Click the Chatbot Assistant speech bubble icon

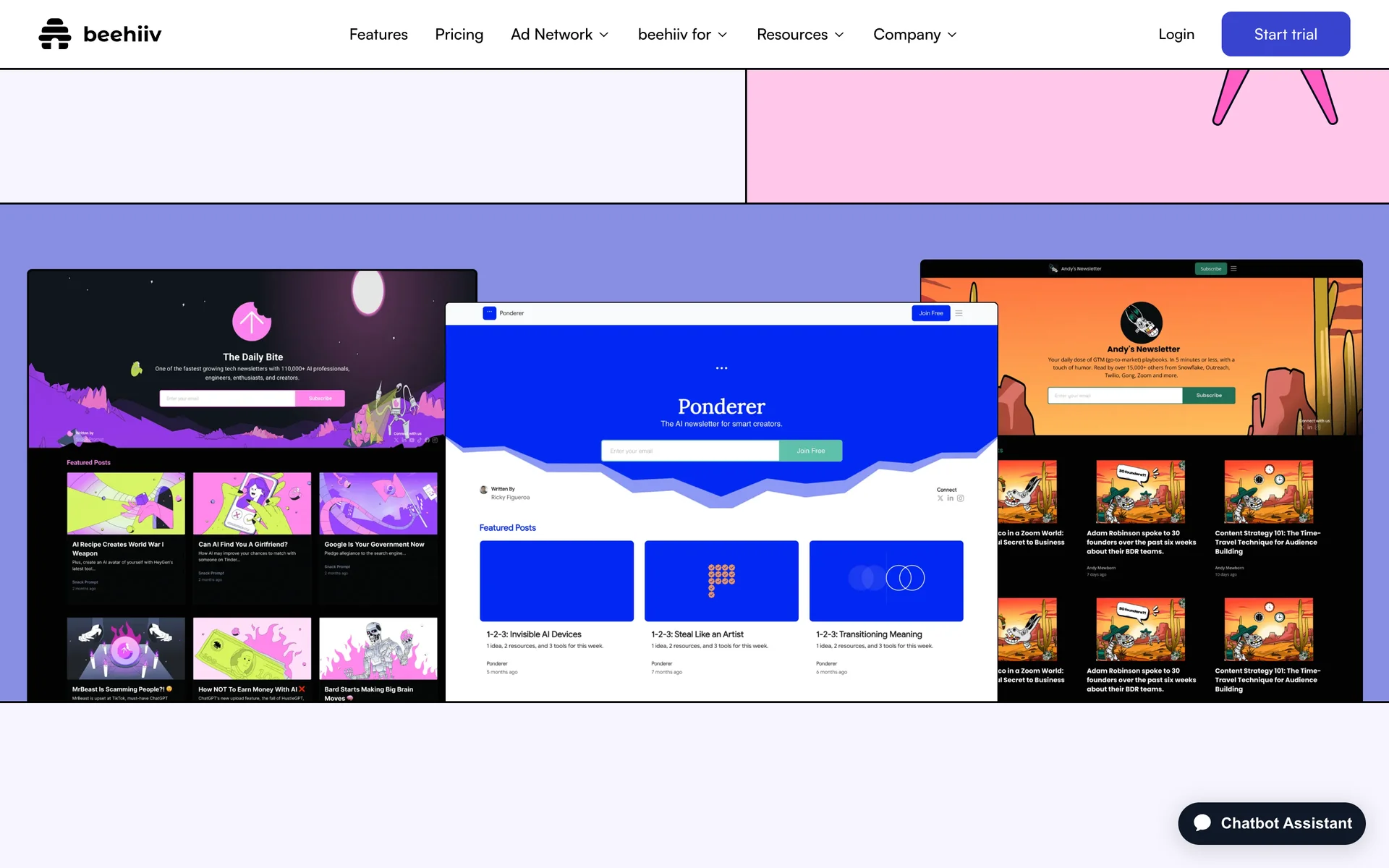pyautogui.click(x=1202, y=823)
